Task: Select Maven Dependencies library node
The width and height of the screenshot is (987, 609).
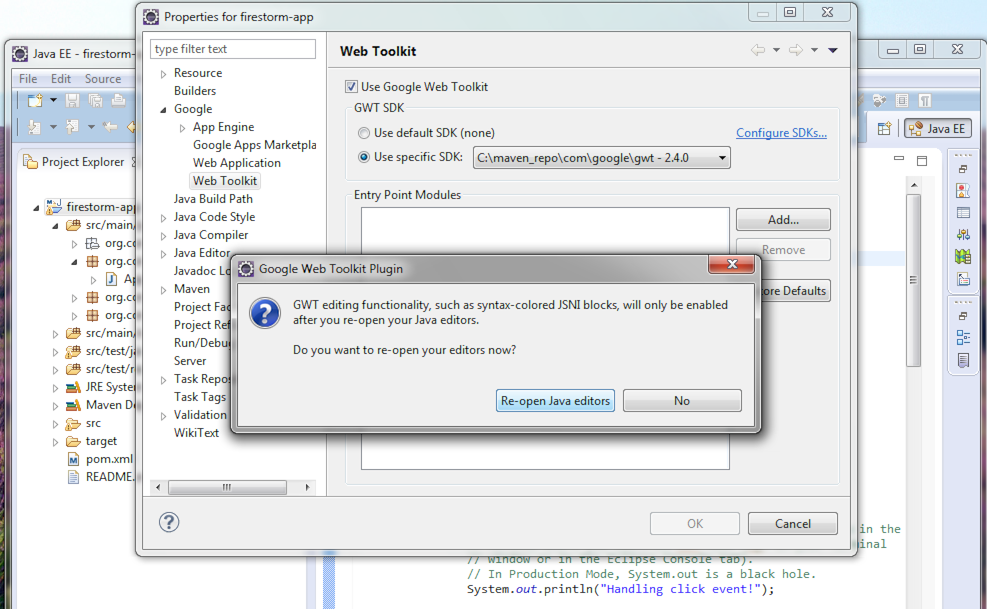Action: [110, 405]
